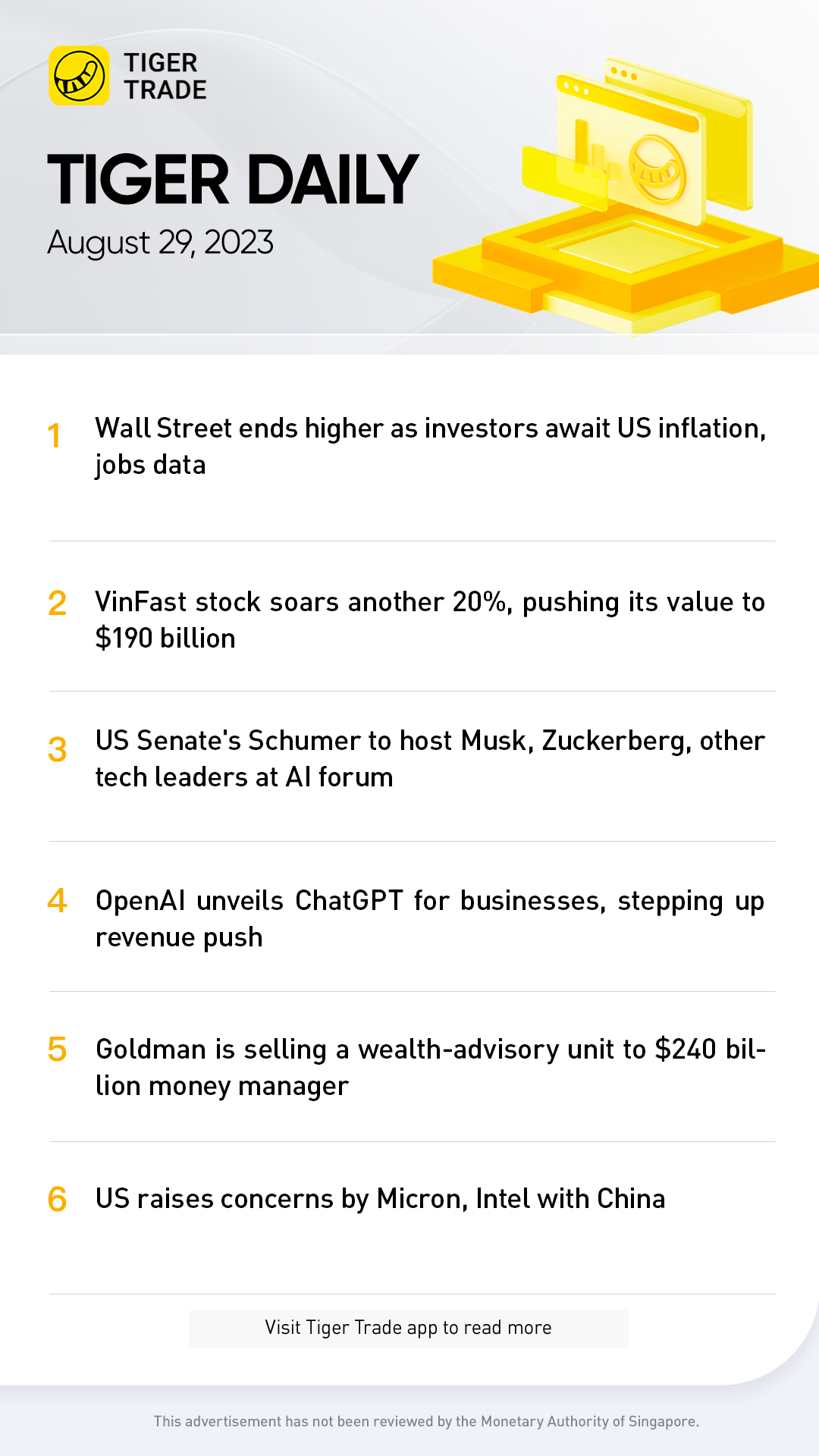The image size is (819, 1456).
Task: Click the Tiger Trade logo icon
Action: [x=79, y=76]
